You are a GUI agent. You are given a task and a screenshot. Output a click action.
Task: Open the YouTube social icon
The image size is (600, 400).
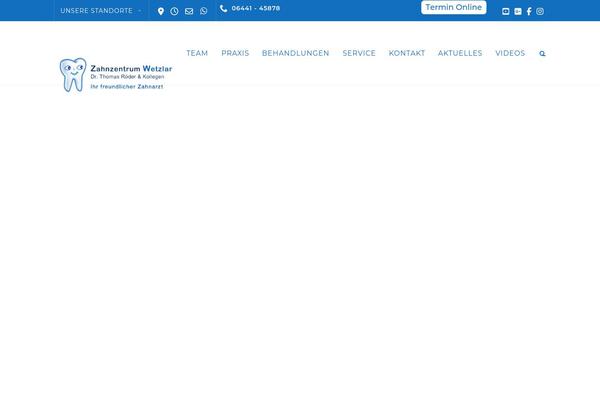tap(505, 11)
